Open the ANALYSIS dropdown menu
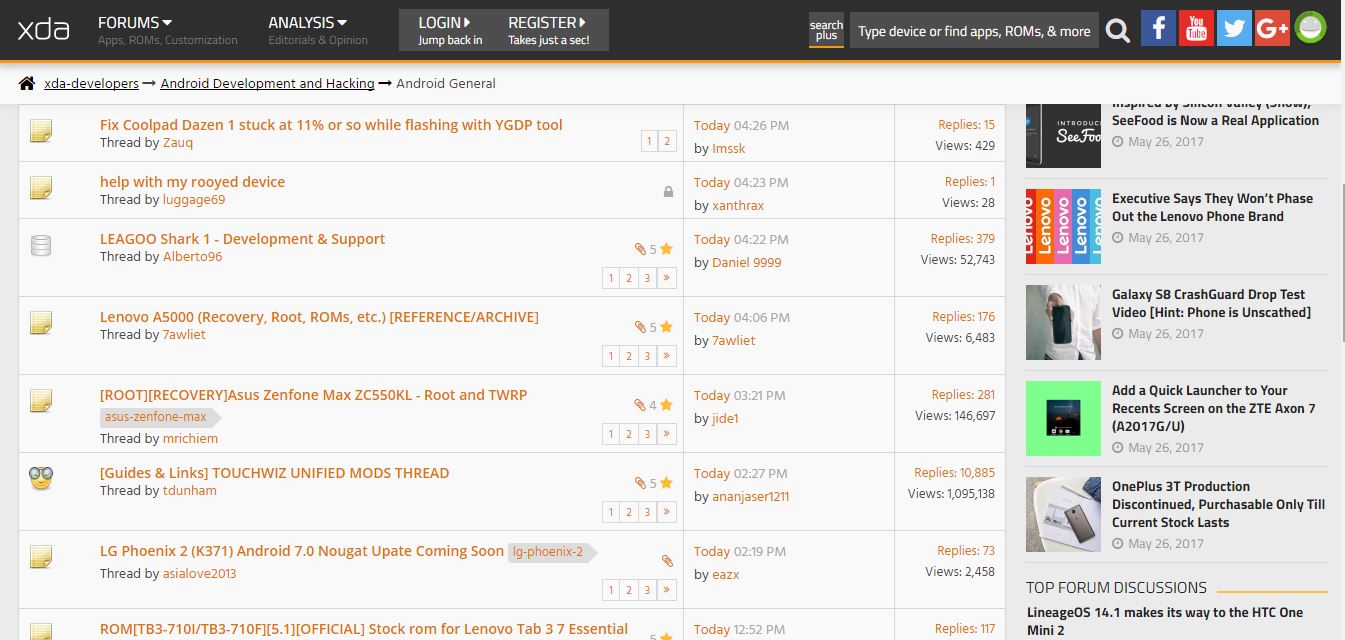 308,22
